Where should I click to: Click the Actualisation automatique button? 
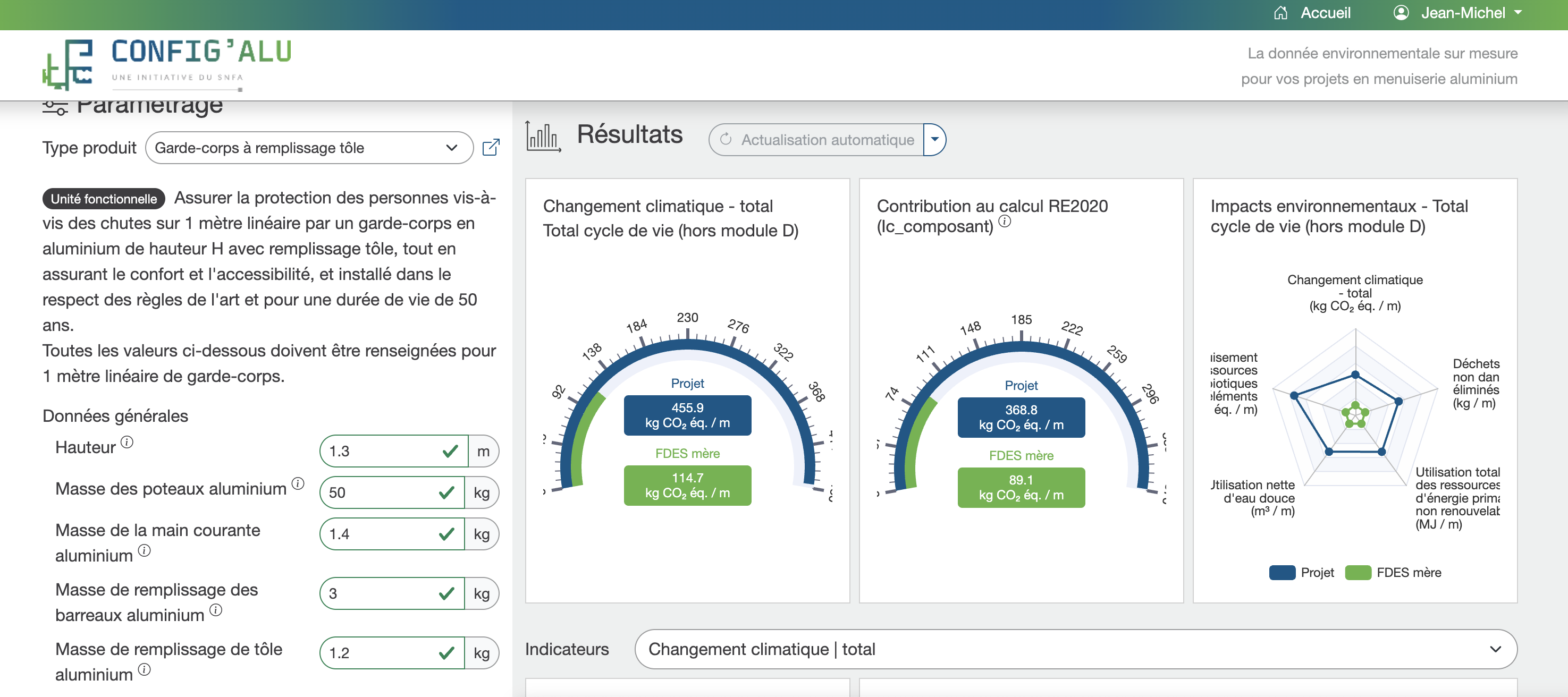tap(816, 140)
